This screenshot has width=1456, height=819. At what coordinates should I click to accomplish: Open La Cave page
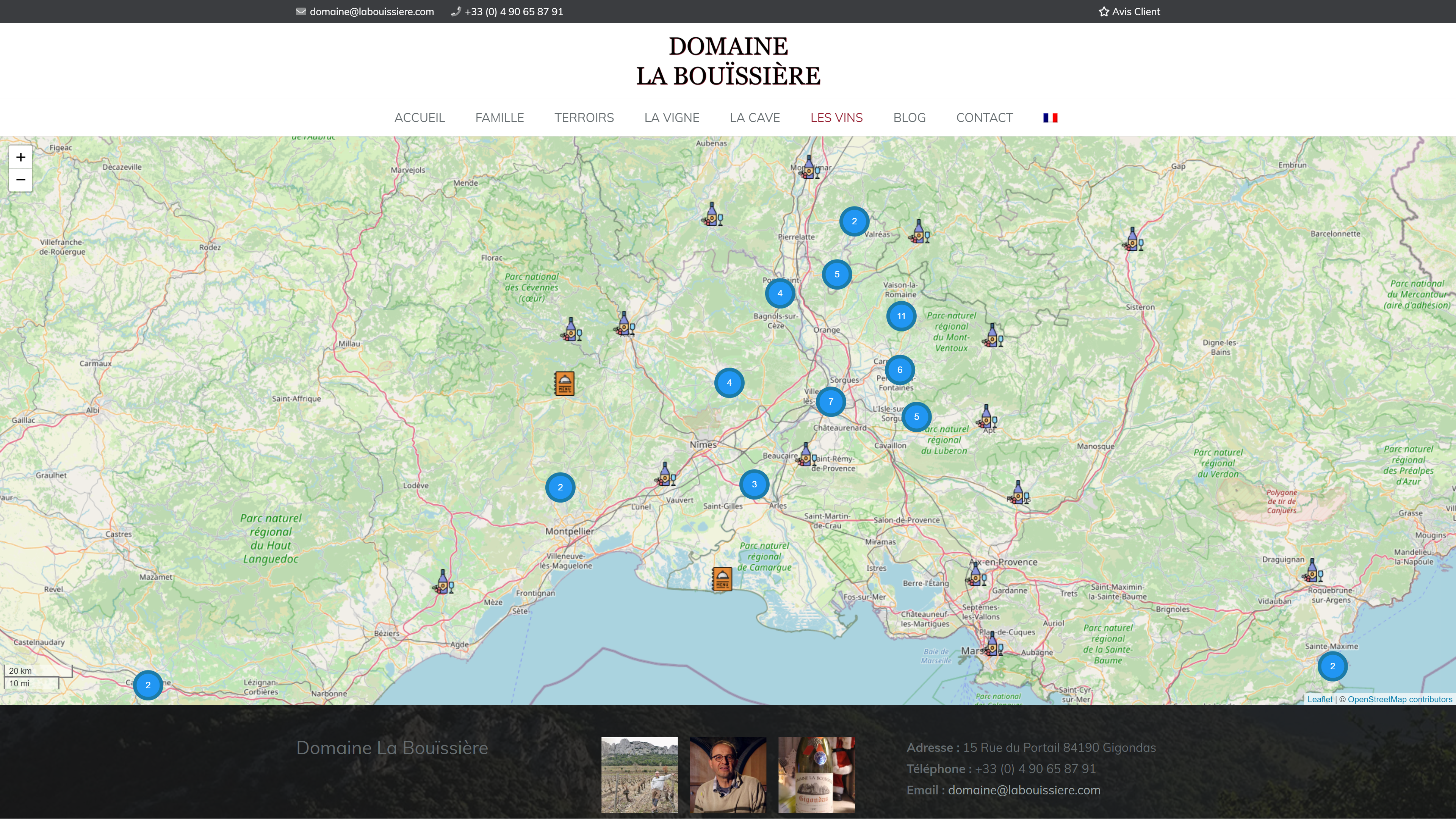pyautogui.click(x=755, y=117)
